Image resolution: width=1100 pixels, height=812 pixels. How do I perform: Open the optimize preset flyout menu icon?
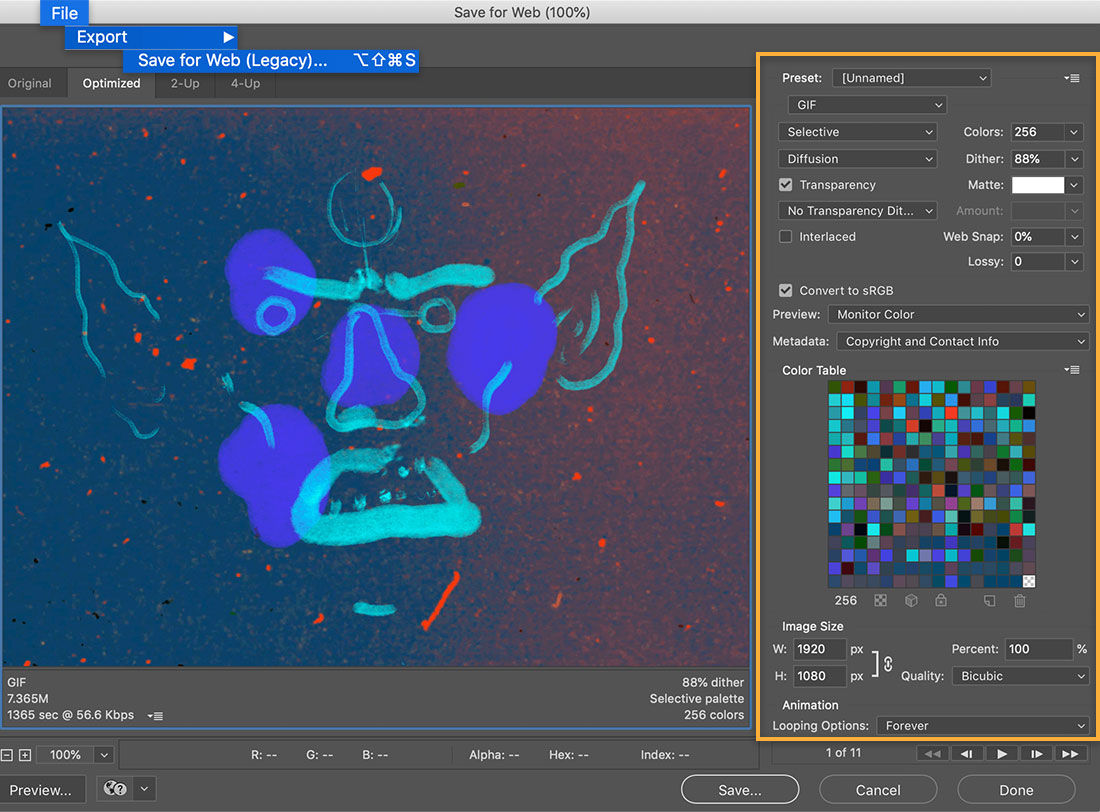[x=1071, y=78]
